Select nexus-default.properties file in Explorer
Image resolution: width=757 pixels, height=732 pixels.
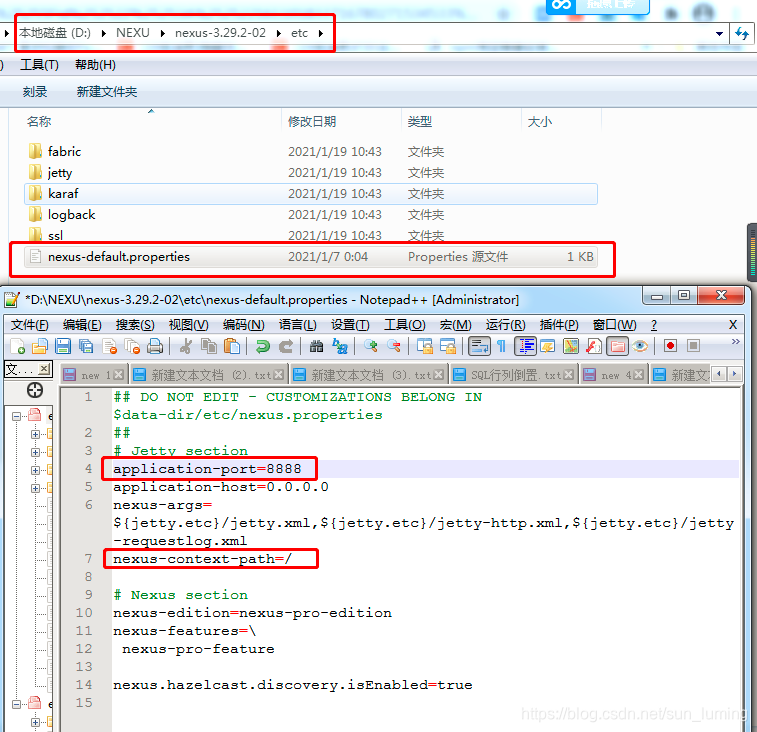pos(311,257)
